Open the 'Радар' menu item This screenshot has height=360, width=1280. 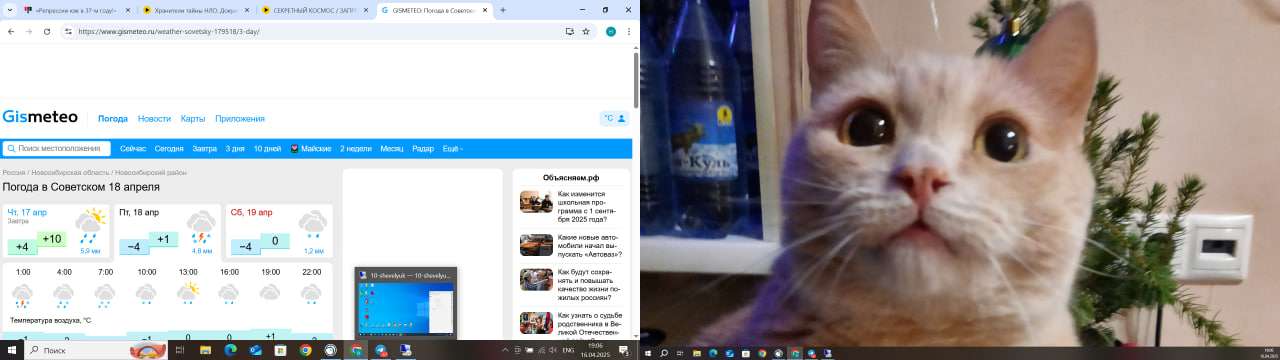423,148
